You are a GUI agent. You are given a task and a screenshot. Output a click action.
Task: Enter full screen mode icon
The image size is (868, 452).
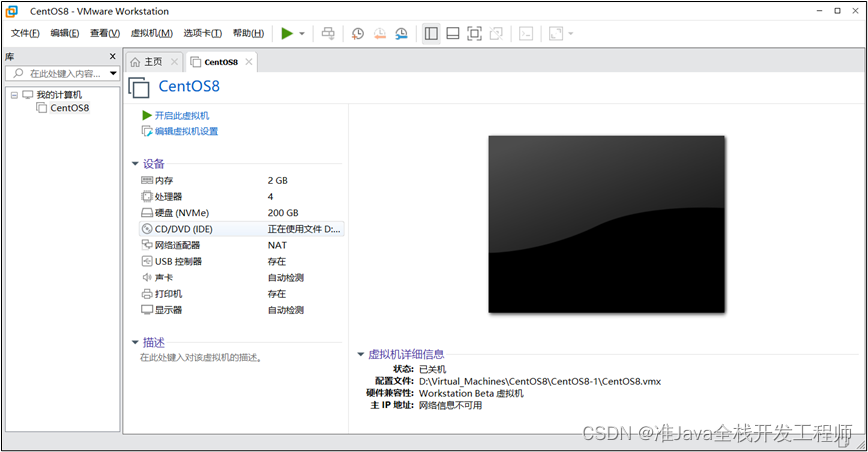pos(474,34)
